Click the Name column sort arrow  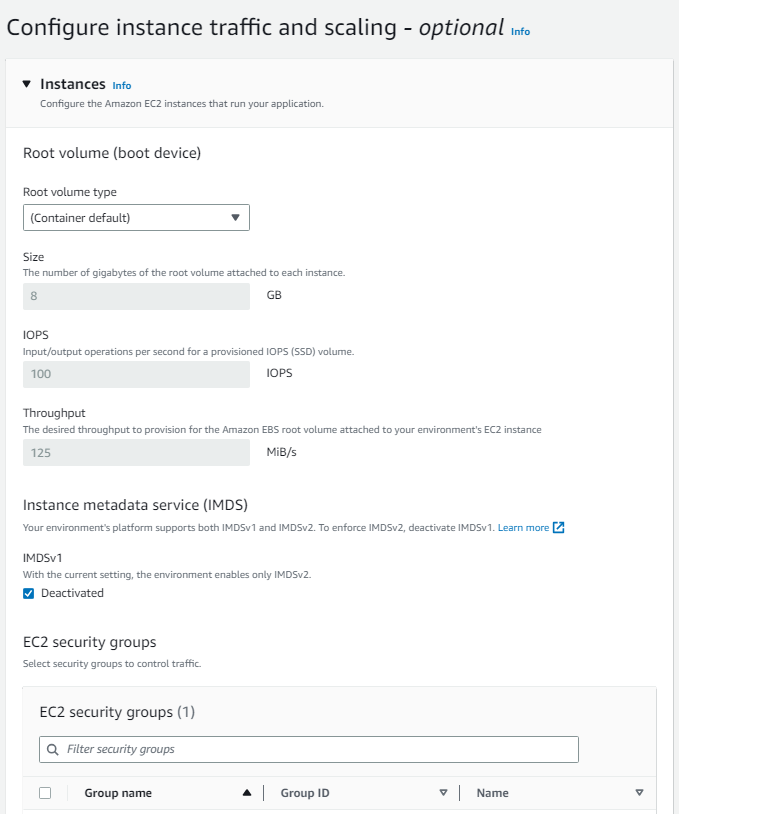(640, 793)
